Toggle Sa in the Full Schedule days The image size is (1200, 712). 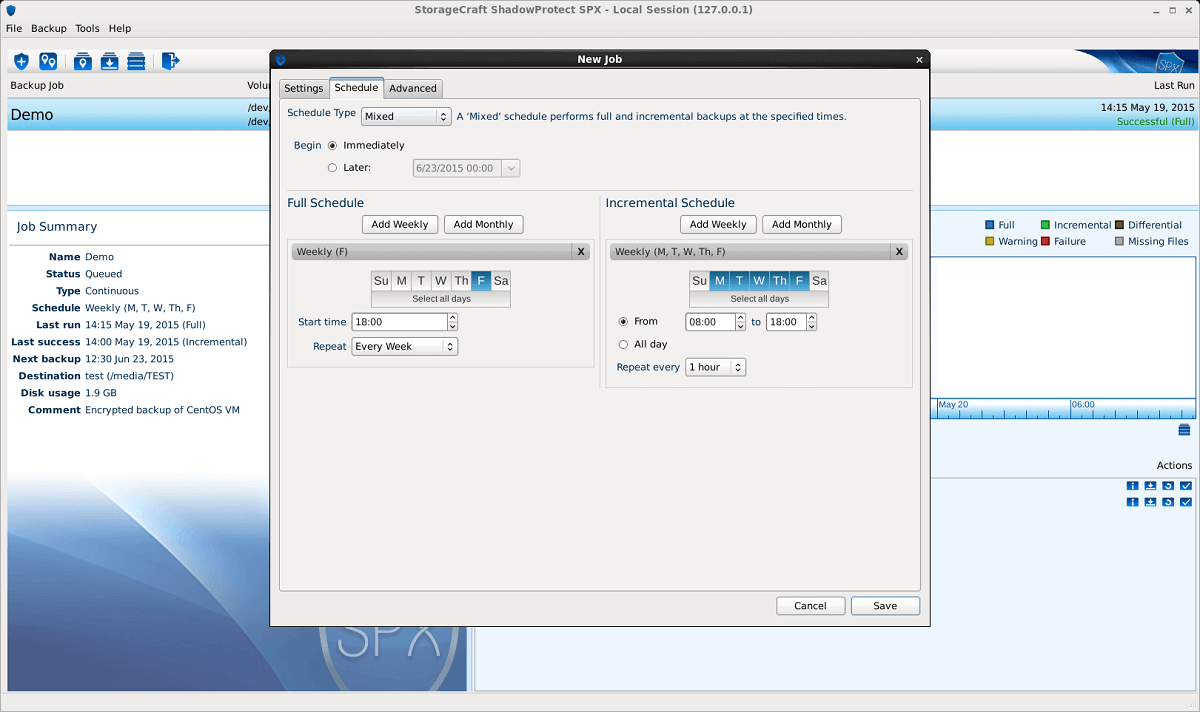(x=501, y=281)
